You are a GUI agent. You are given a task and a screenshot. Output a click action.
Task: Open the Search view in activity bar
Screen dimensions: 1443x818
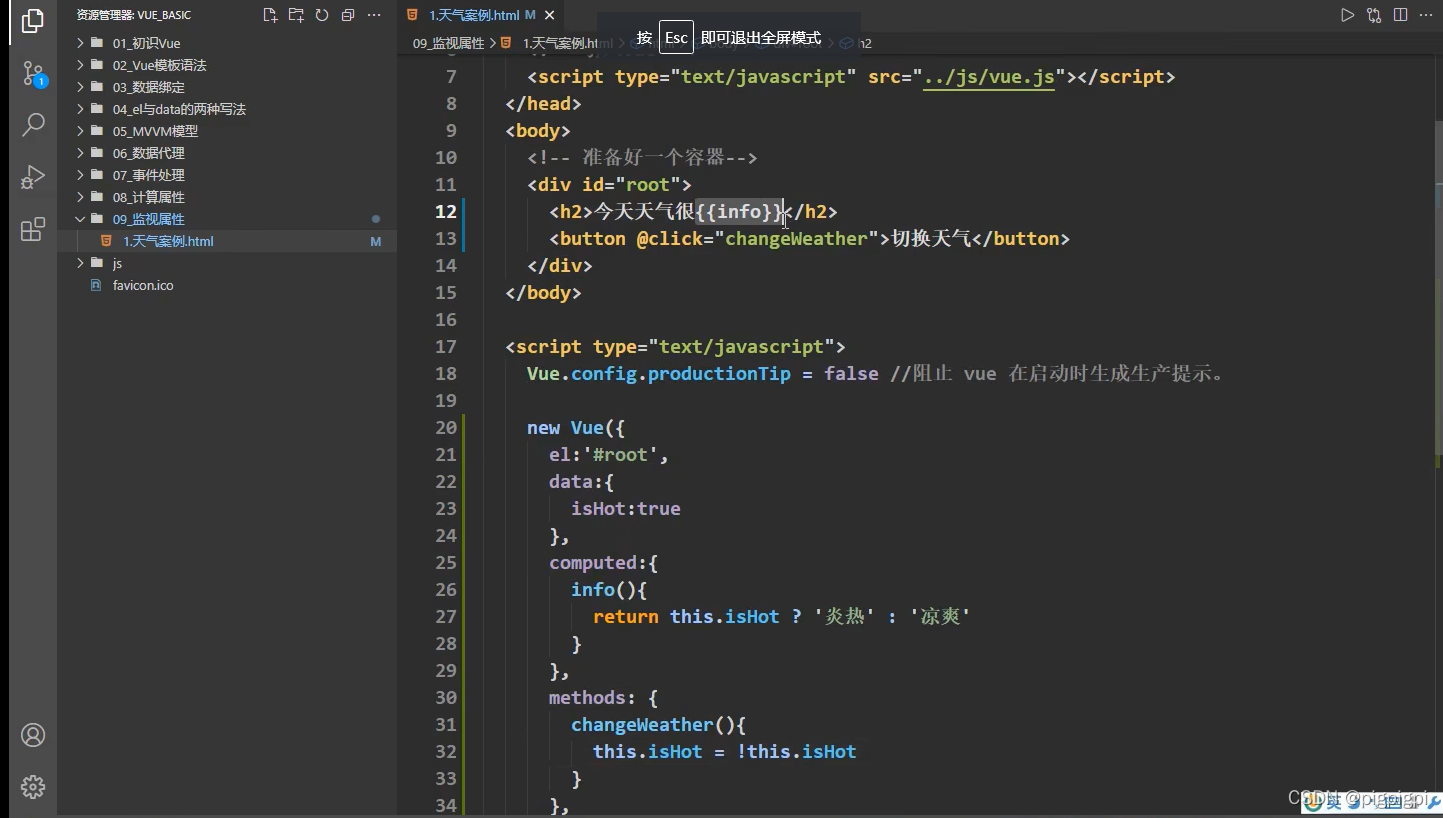pyautogui.click(x=33, y=124)
